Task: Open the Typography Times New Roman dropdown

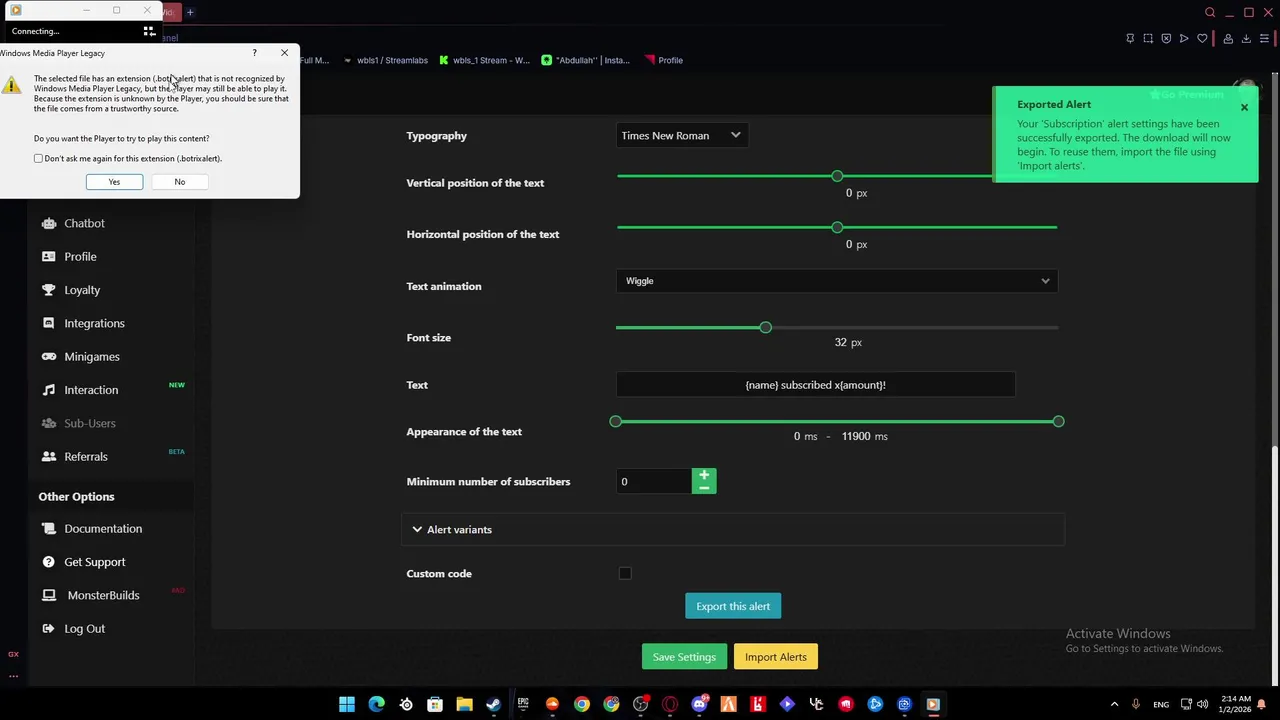Action: 681,136
